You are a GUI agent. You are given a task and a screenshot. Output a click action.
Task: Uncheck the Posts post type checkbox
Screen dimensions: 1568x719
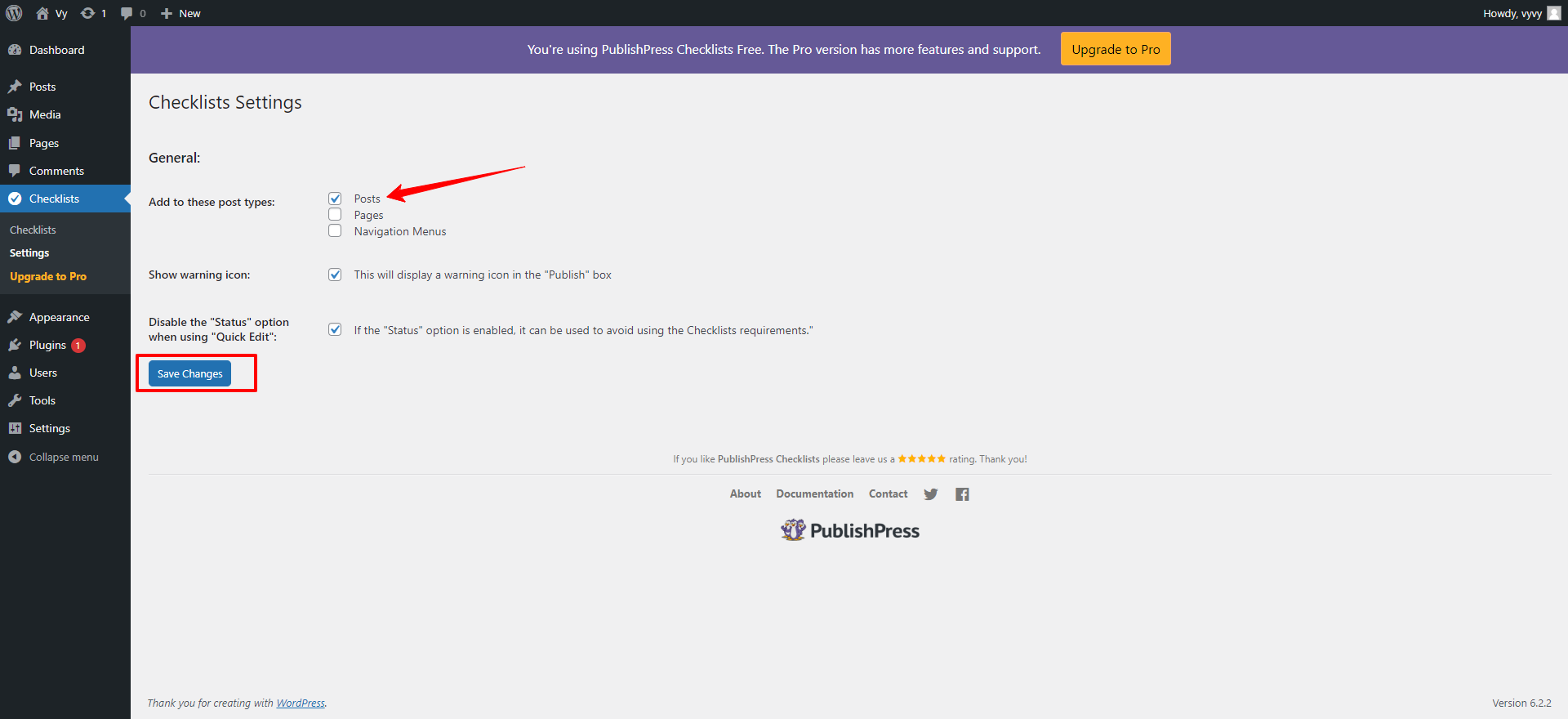pyautogui.click(x=335, y=199)
